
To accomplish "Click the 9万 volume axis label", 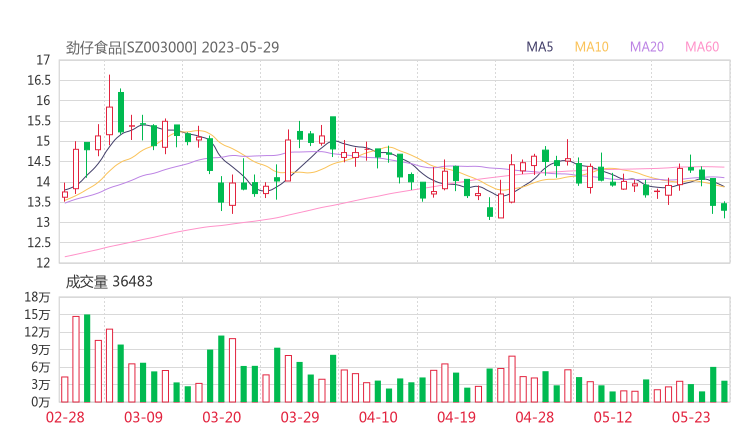I will point(41,349).
